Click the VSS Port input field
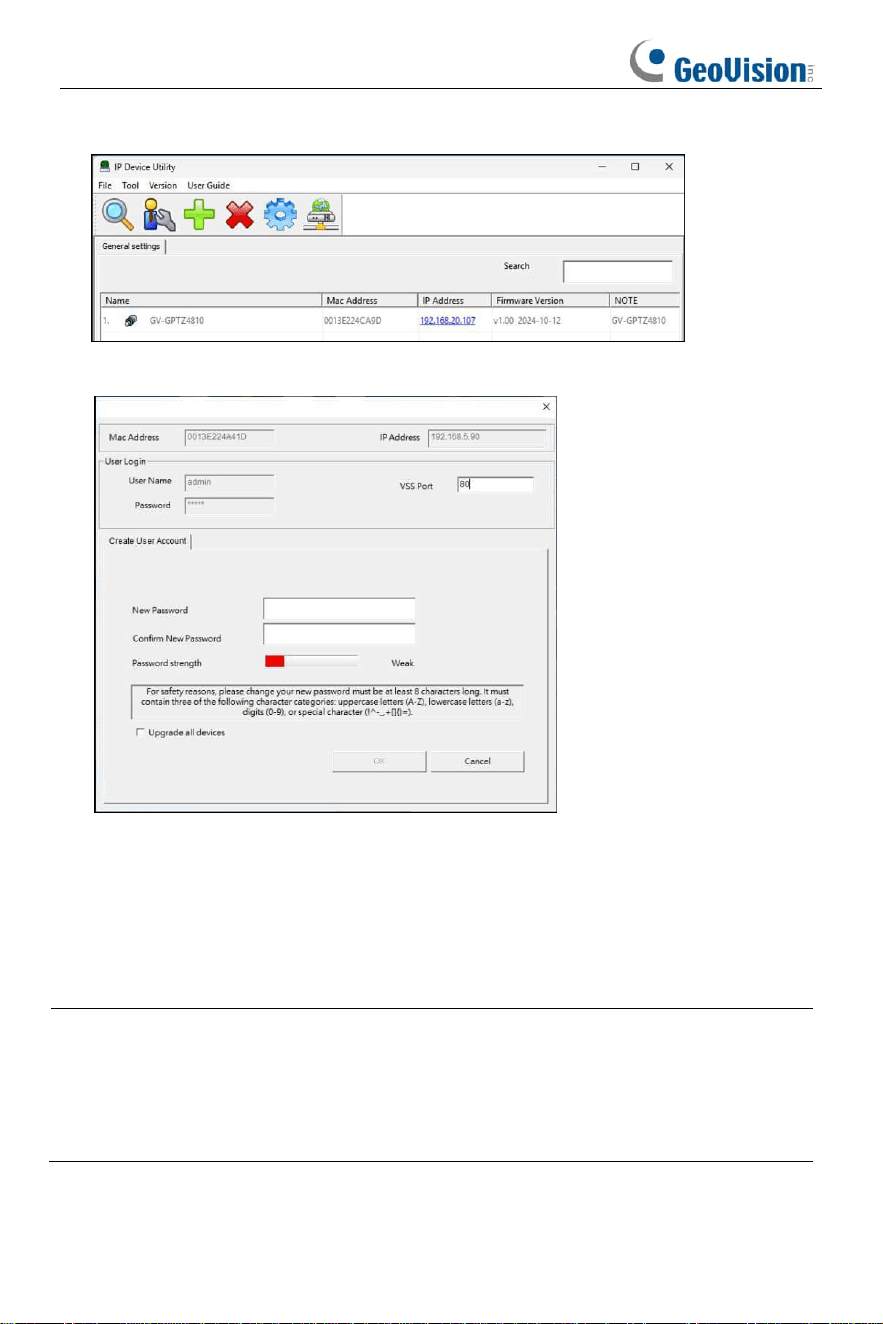This screenshot has height=1324, width=883. [495, 484]
